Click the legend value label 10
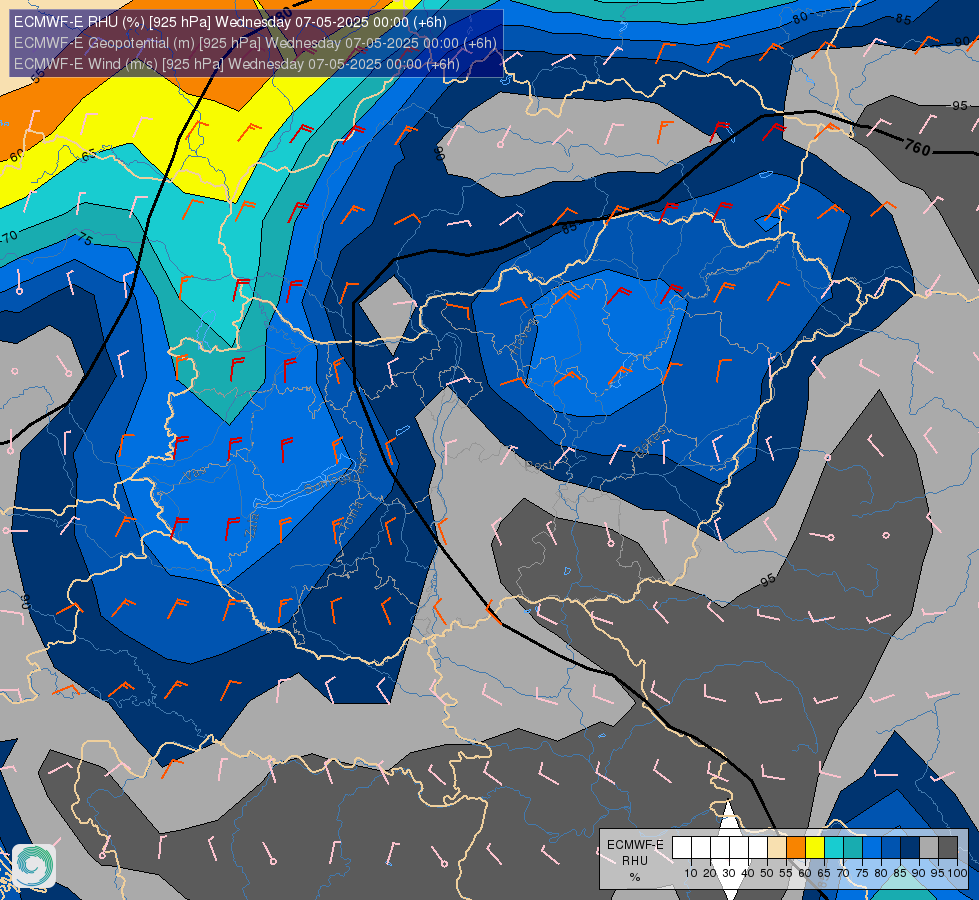Image resolution: width=979 pixels, height=900 pixels. click(x=691, y=873)
